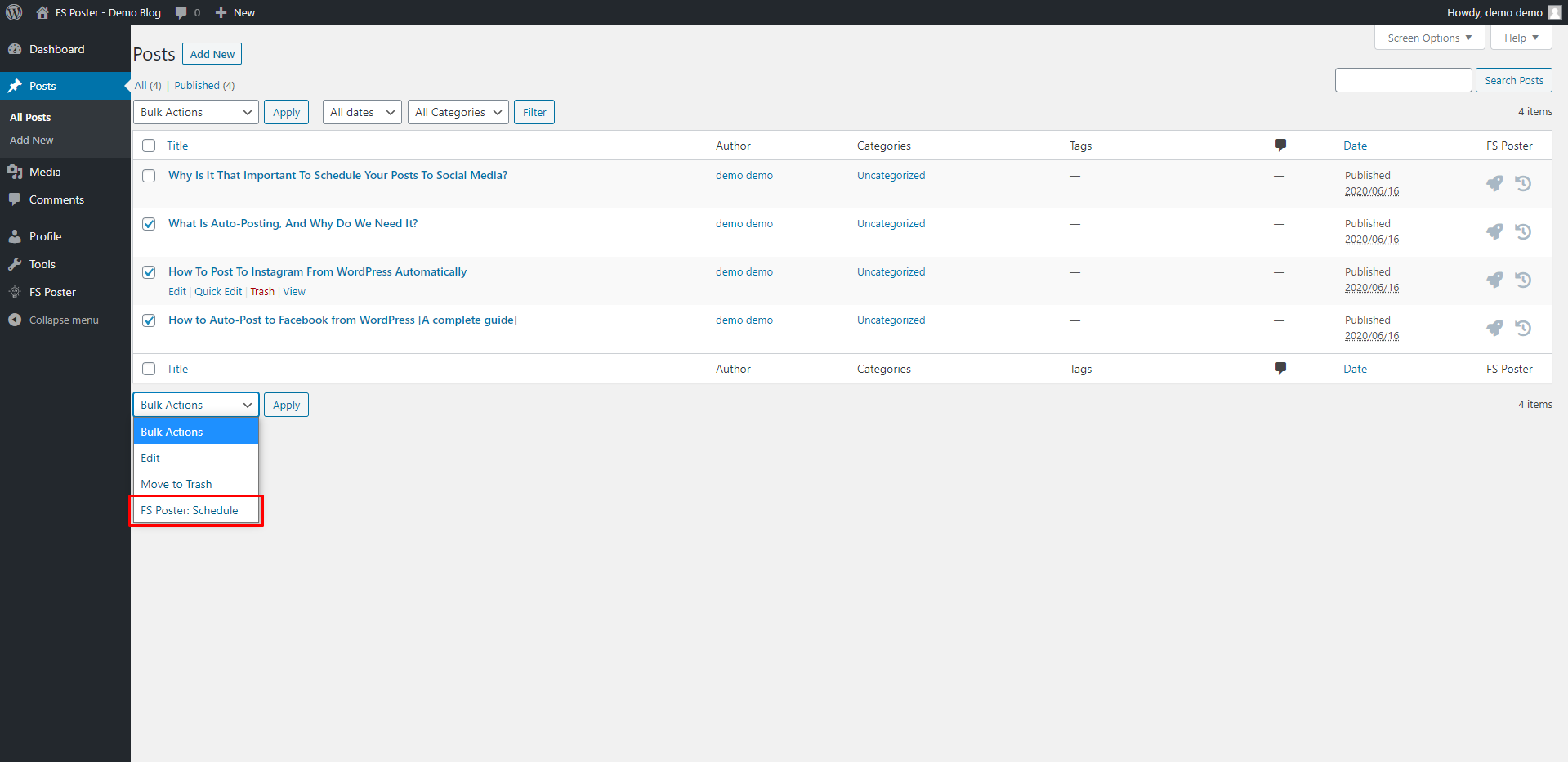Toggle the select-all checkbox in table header
This screenshot has height=762, width=1568.
149,146
